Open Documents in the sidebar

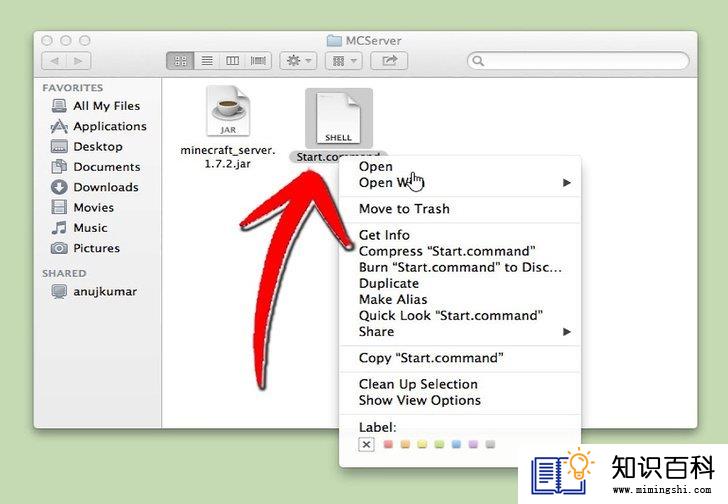(x=96, y=167)
